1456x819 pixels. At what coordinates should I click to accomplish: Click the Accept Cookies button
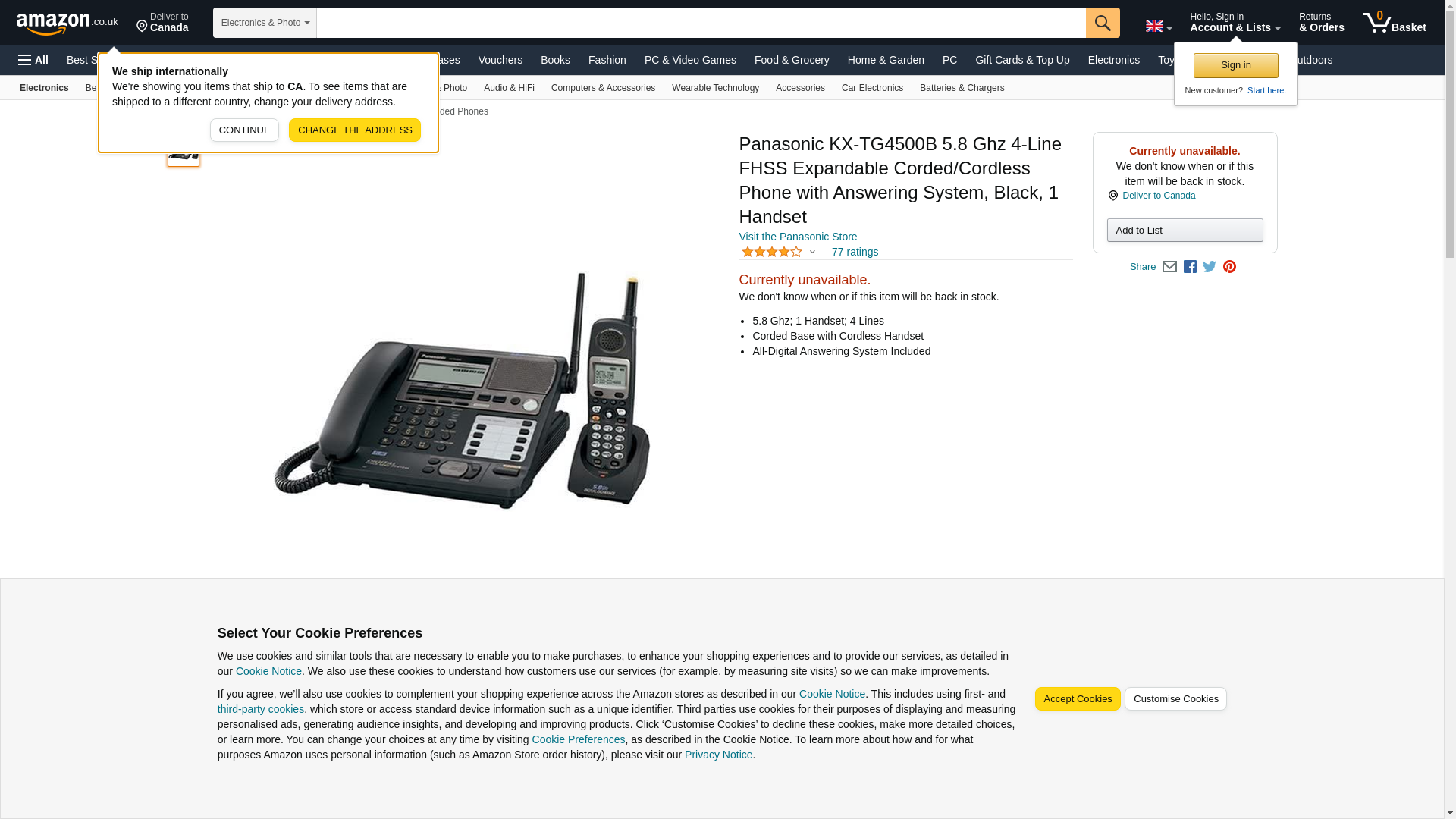coord(1077,699)
